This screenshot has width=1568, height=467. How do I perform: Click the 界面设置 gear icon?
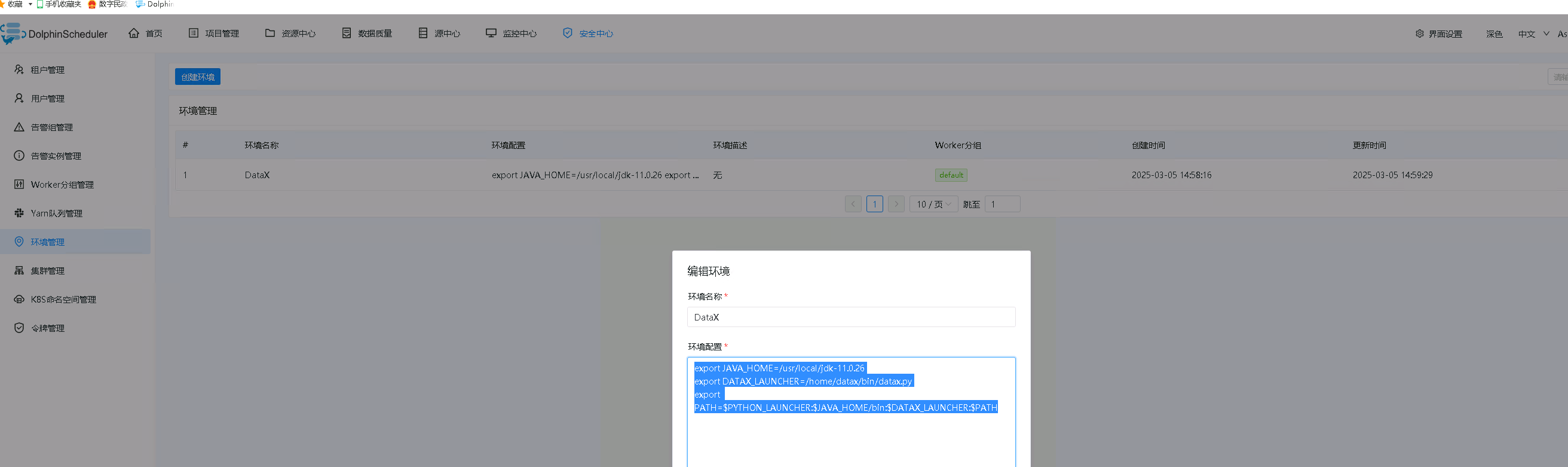pos(1419,33)
